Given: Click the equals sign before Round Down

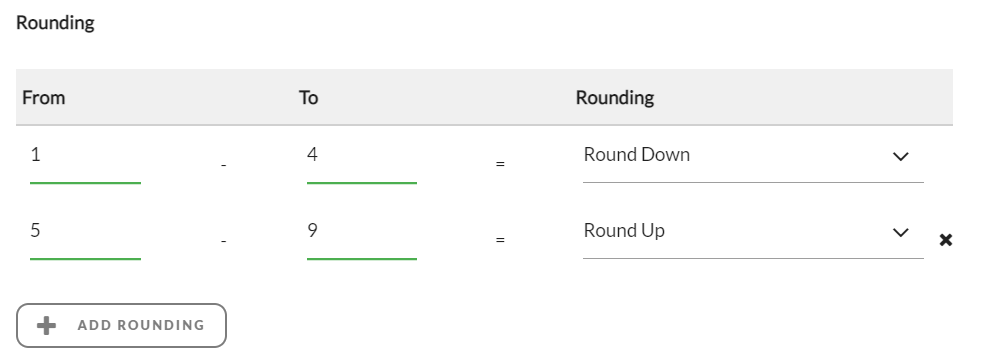Looking at the screenshot, I should (500, 164).
